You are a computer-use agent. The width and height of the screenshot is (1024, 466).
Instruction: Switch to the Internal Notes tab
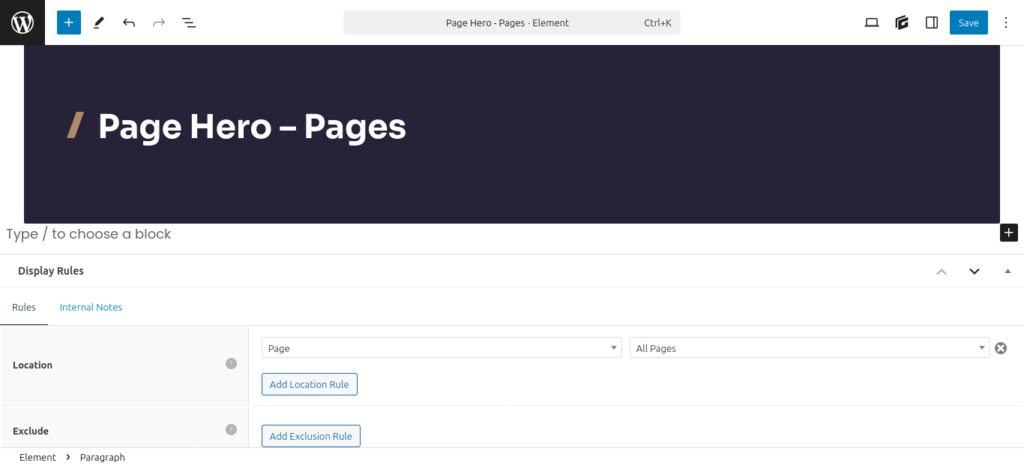[91, 307]
